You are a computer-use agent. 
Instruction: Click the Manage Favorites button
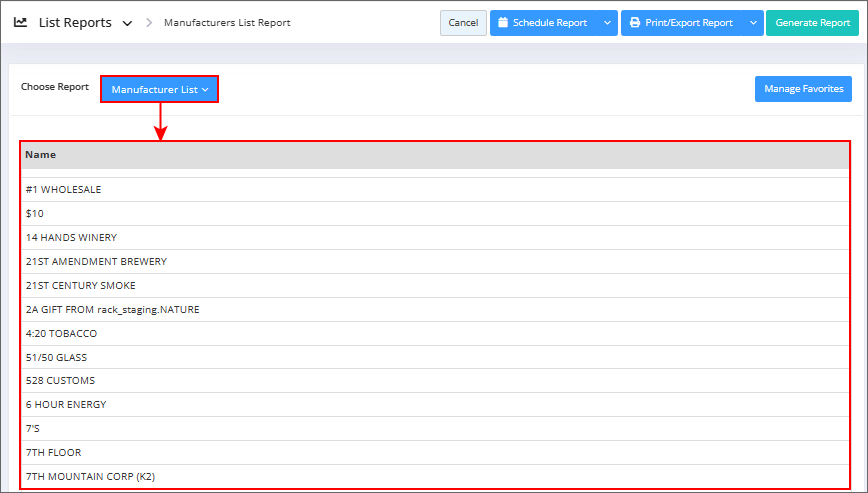tap(803, 89)
